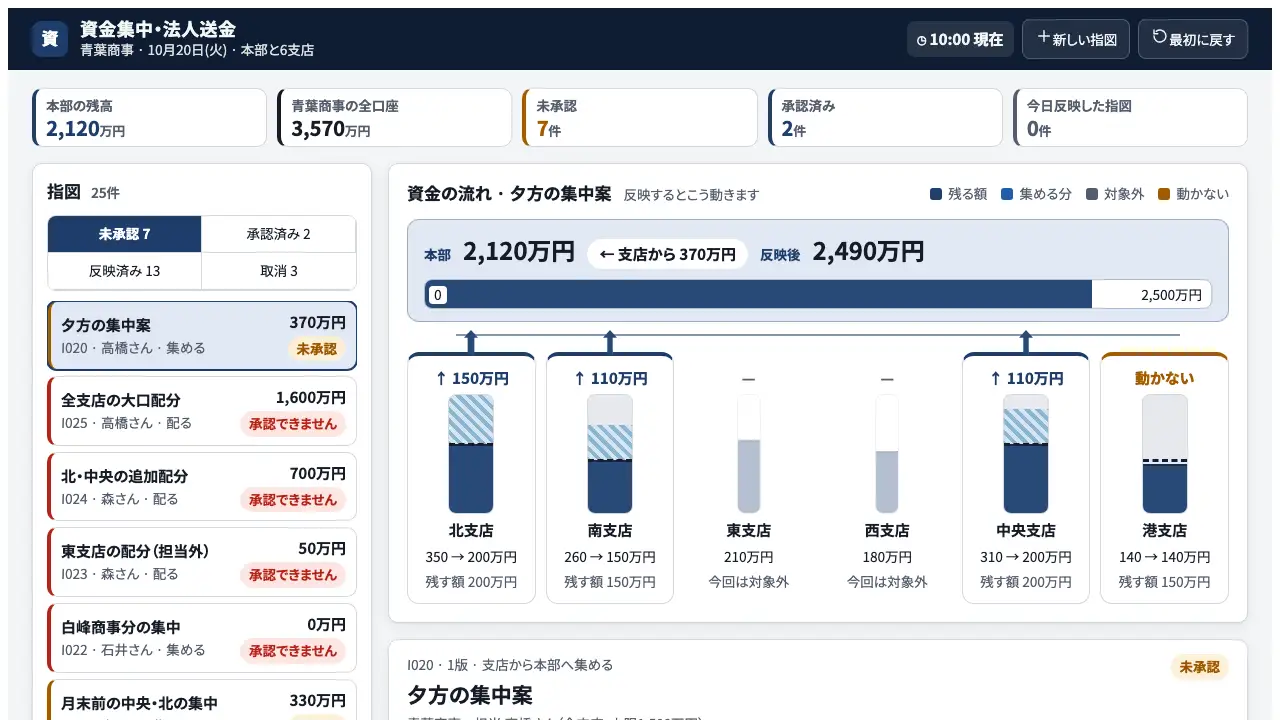Click the 資 app logo icon
Viewport: 1280px width, 720px height.
[x=49, y=39]
